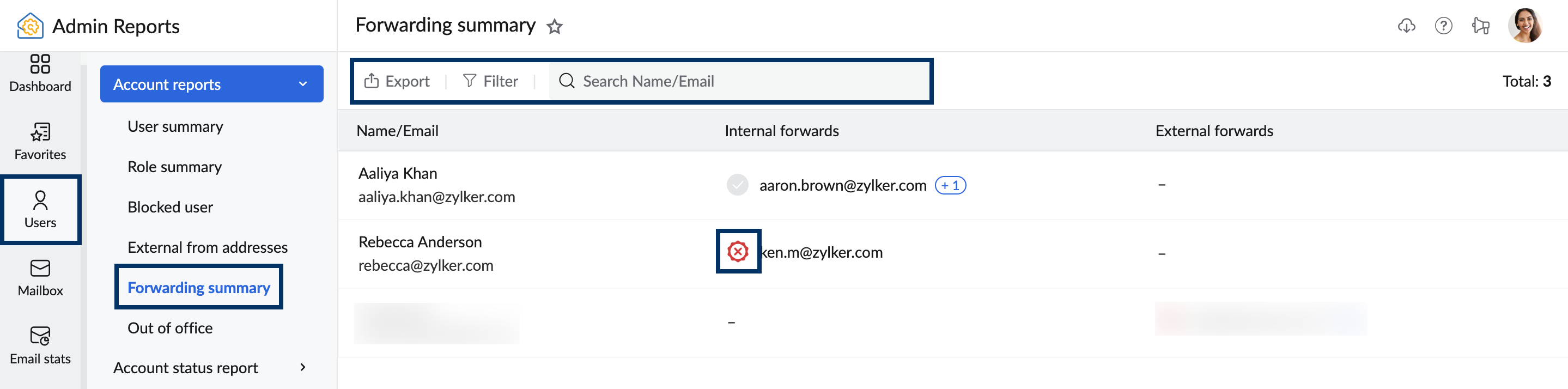
Task: Open the Filter options
Action: click(x=490, y=82)
